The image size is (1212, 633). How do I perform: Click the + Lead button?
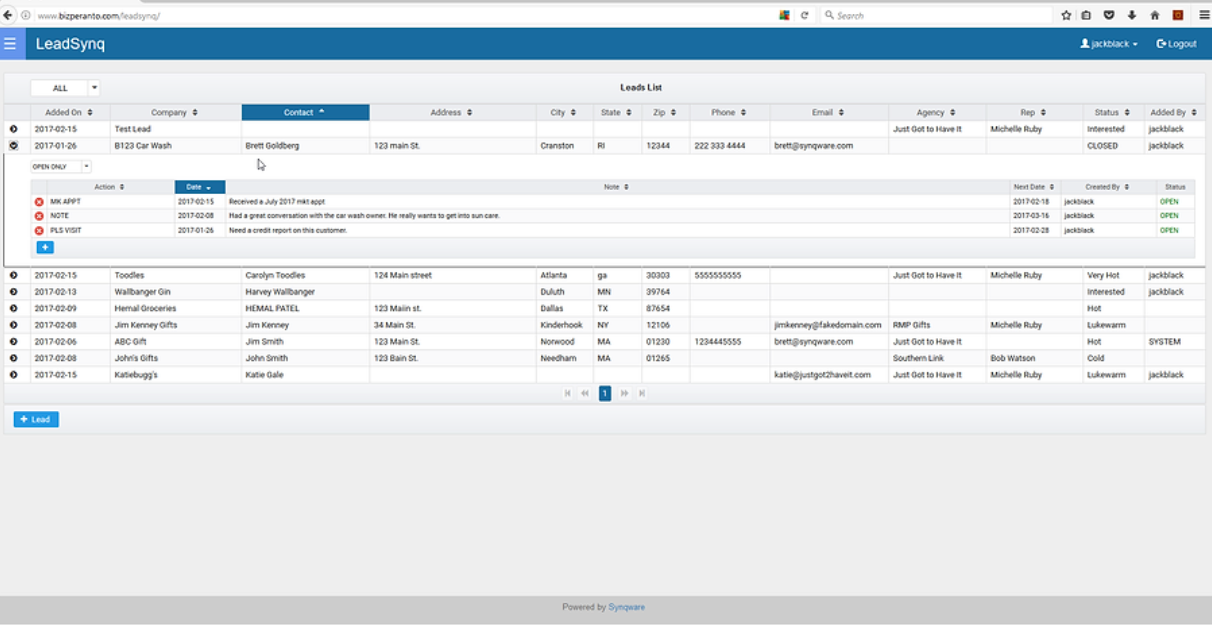coord(36,419)
